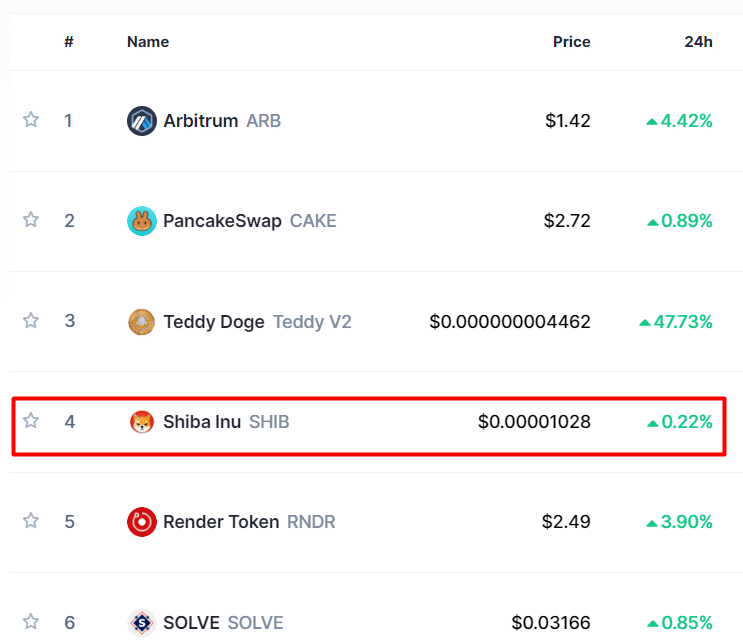743x641 pixels.
Task: Favorite Render Token using its star
Action: [x=31, y=520]
